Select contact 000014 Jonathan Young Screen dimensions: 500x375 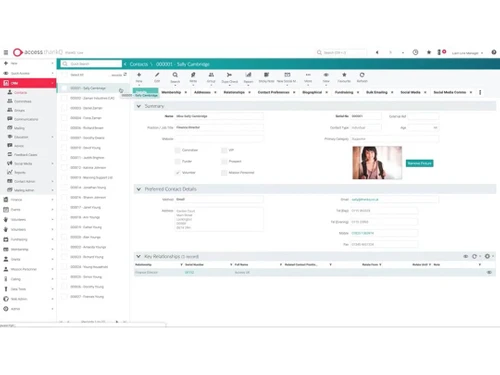pyautogui.click(x=88, y=187)
